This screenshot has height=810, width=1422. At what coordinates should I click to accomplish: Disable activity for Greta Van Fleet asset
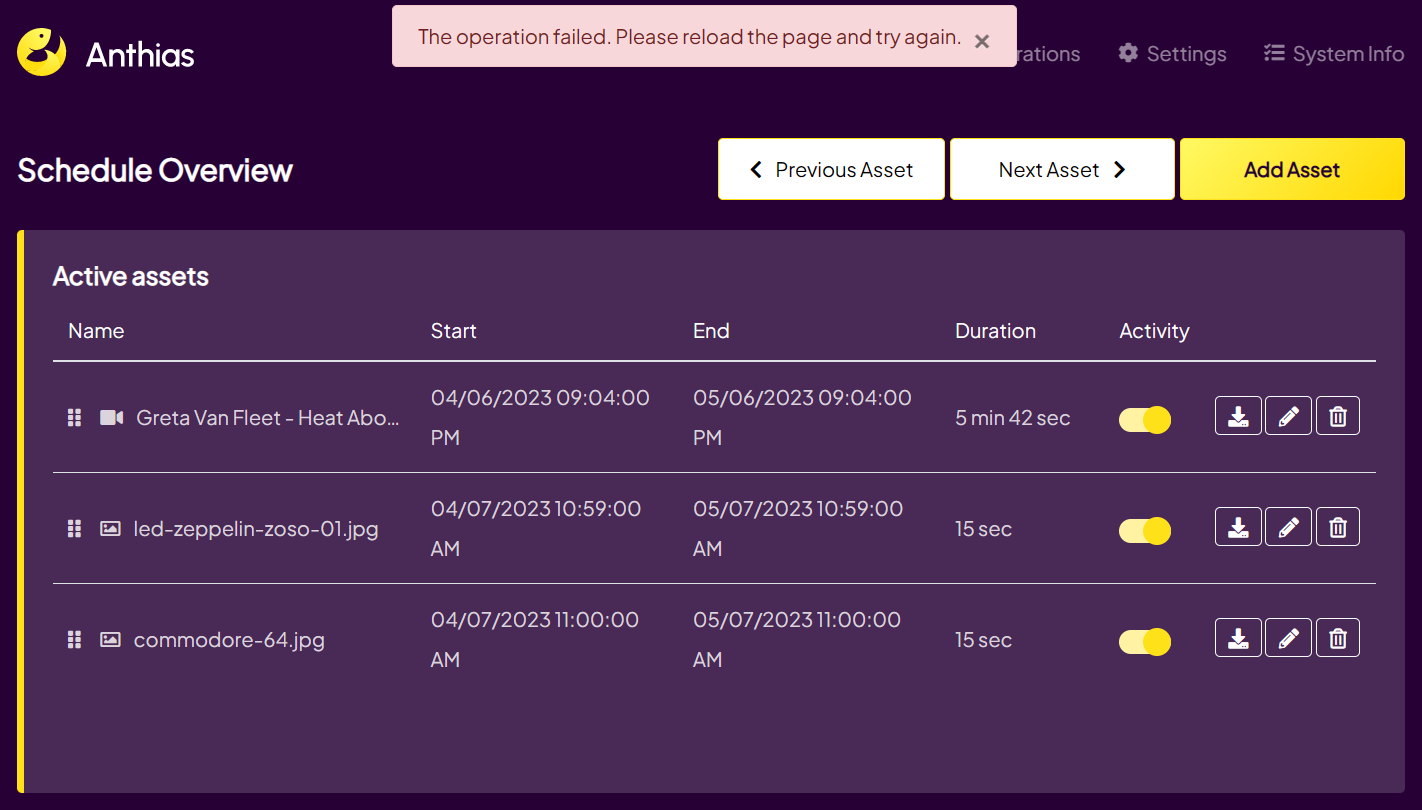tap(1144, 419)
